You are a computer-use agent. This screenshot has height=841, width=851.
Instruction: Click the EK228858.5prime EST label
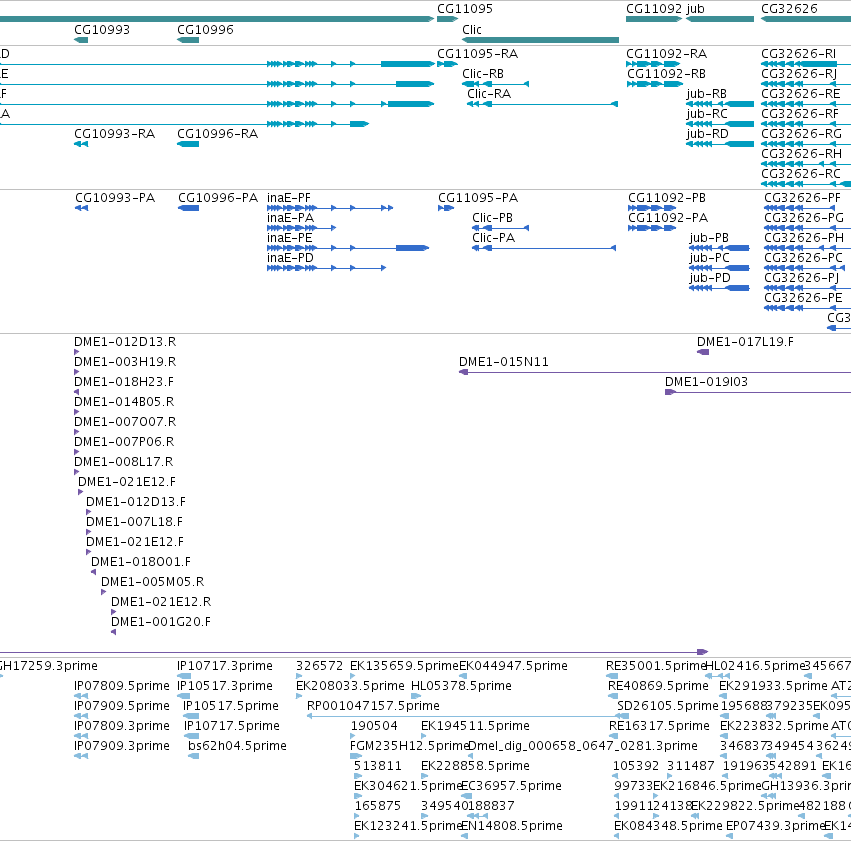[x=475, y=767]
